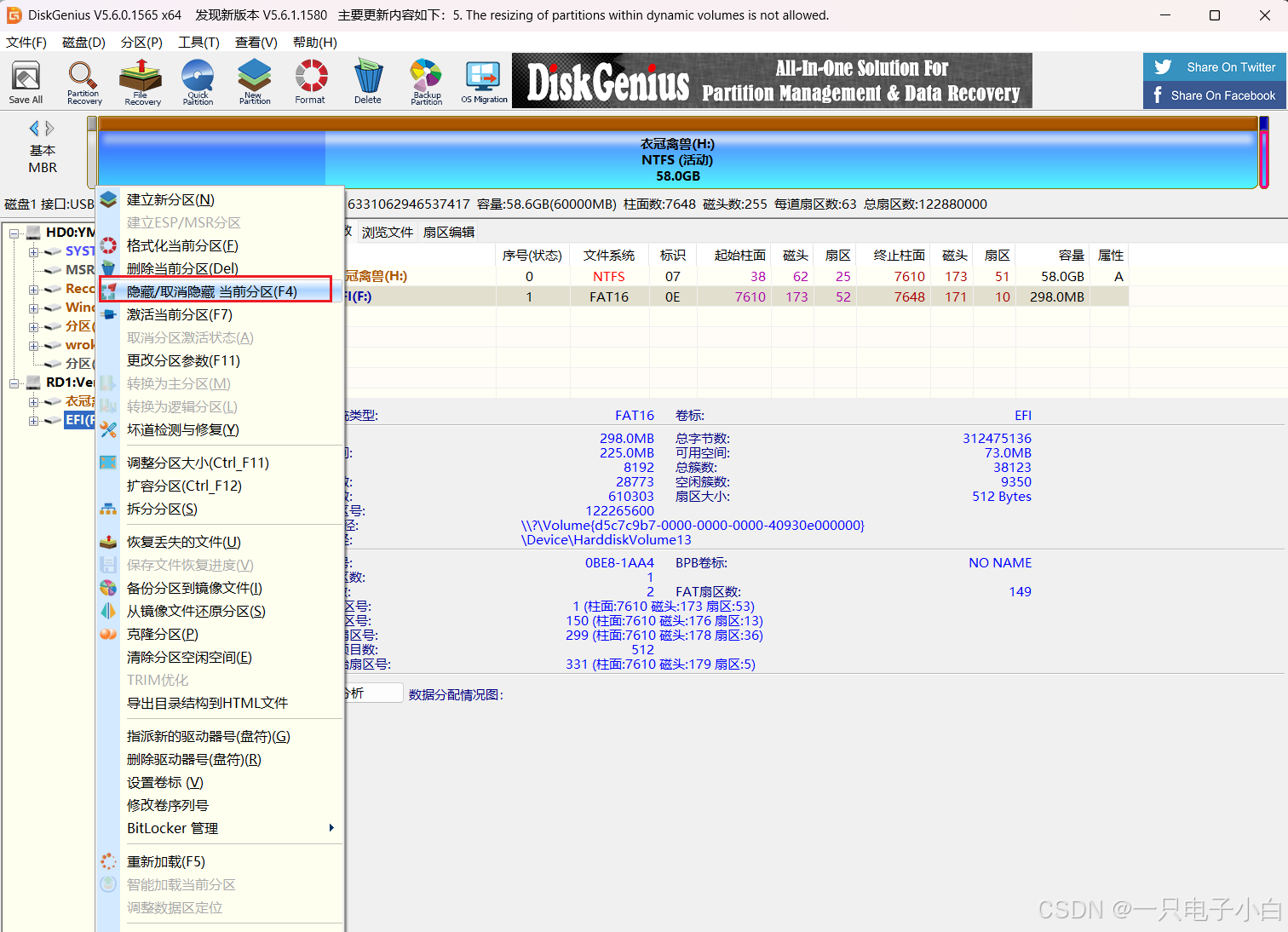Open the 帮助(H) menu
This screenshot has width=1288, height=932.
point(315,42)
